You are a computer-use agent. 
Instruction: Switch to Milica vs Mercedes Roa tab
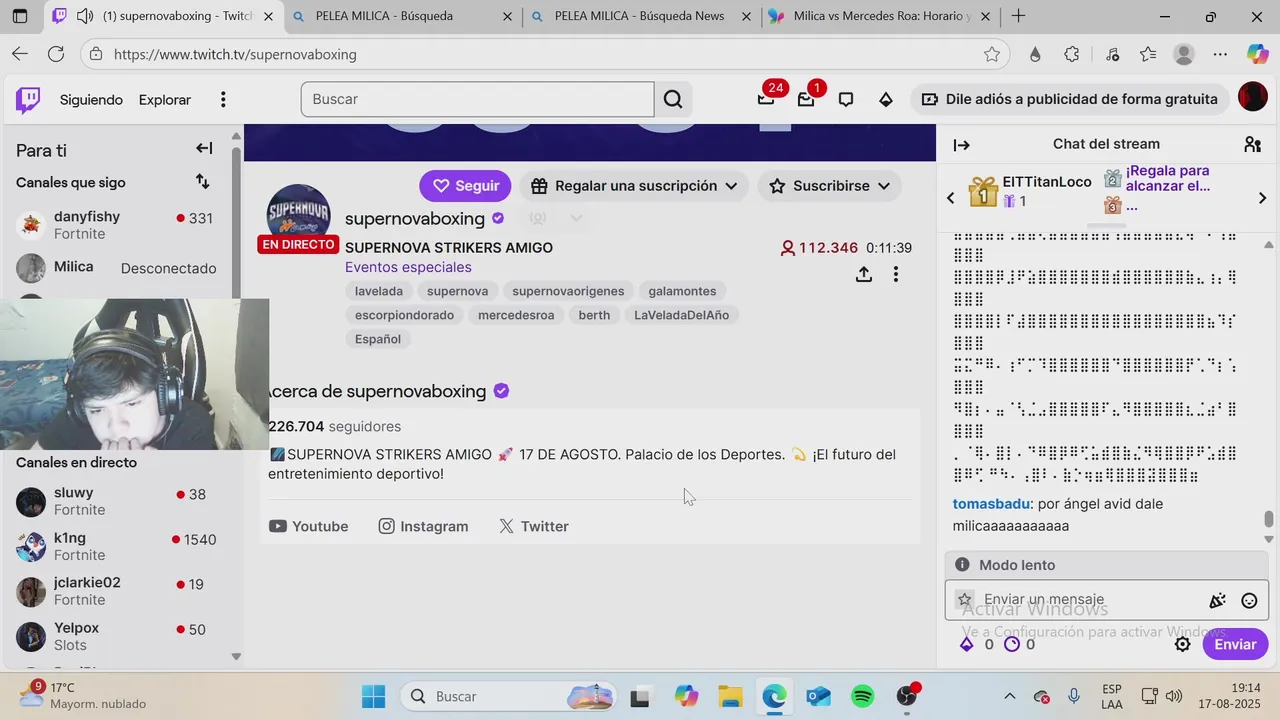pos(882,16)
